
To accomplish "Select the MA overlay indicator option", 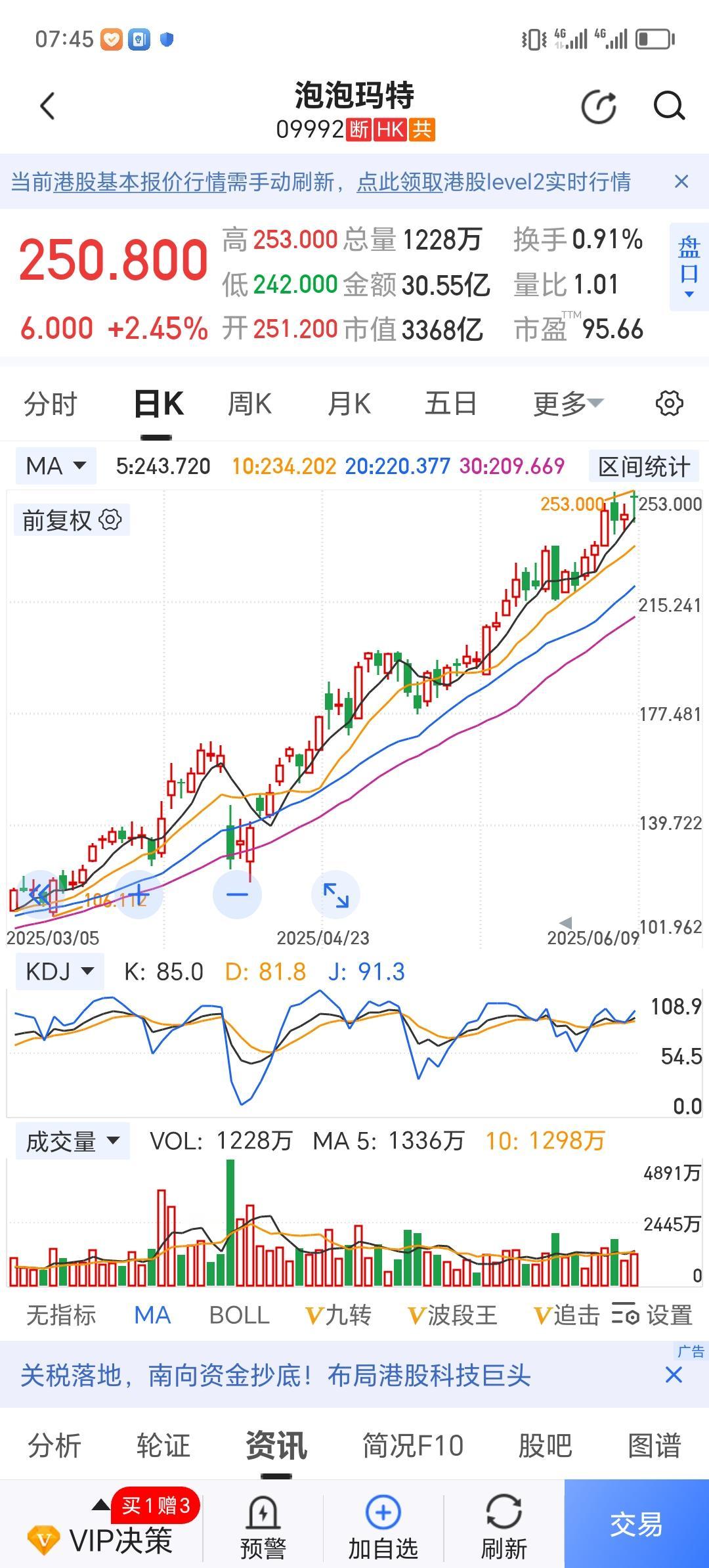I will (152, 1315).
